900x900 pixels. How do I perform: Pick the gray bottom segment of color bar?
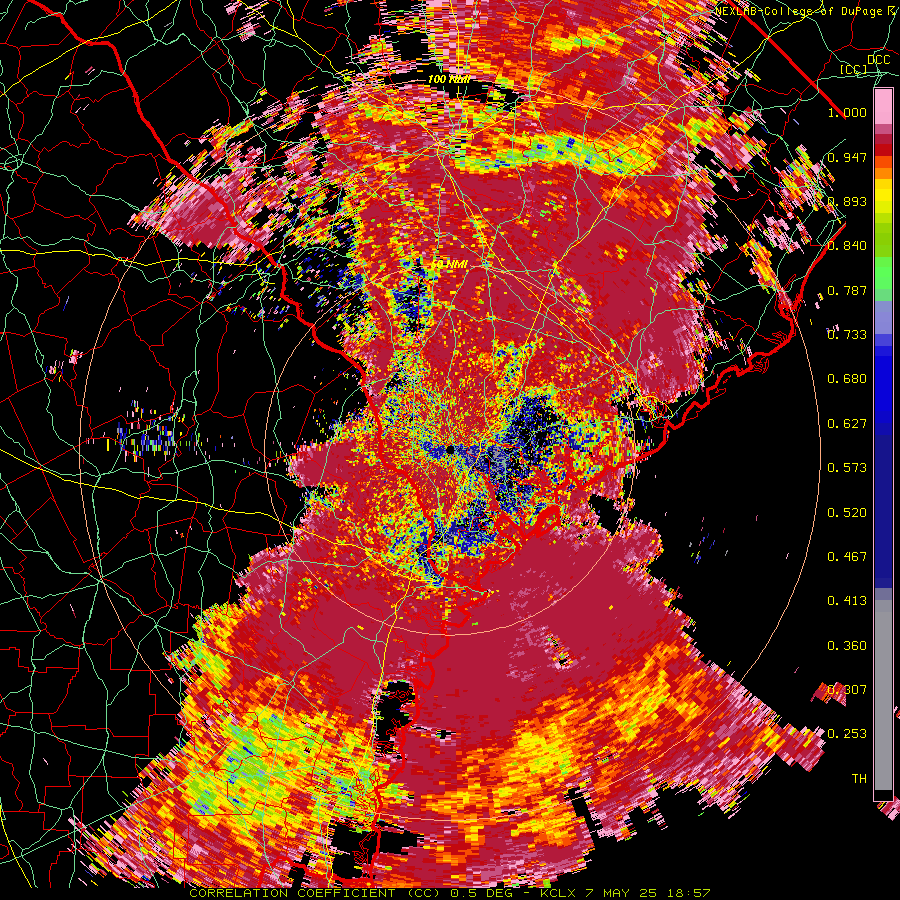point(883,695)
